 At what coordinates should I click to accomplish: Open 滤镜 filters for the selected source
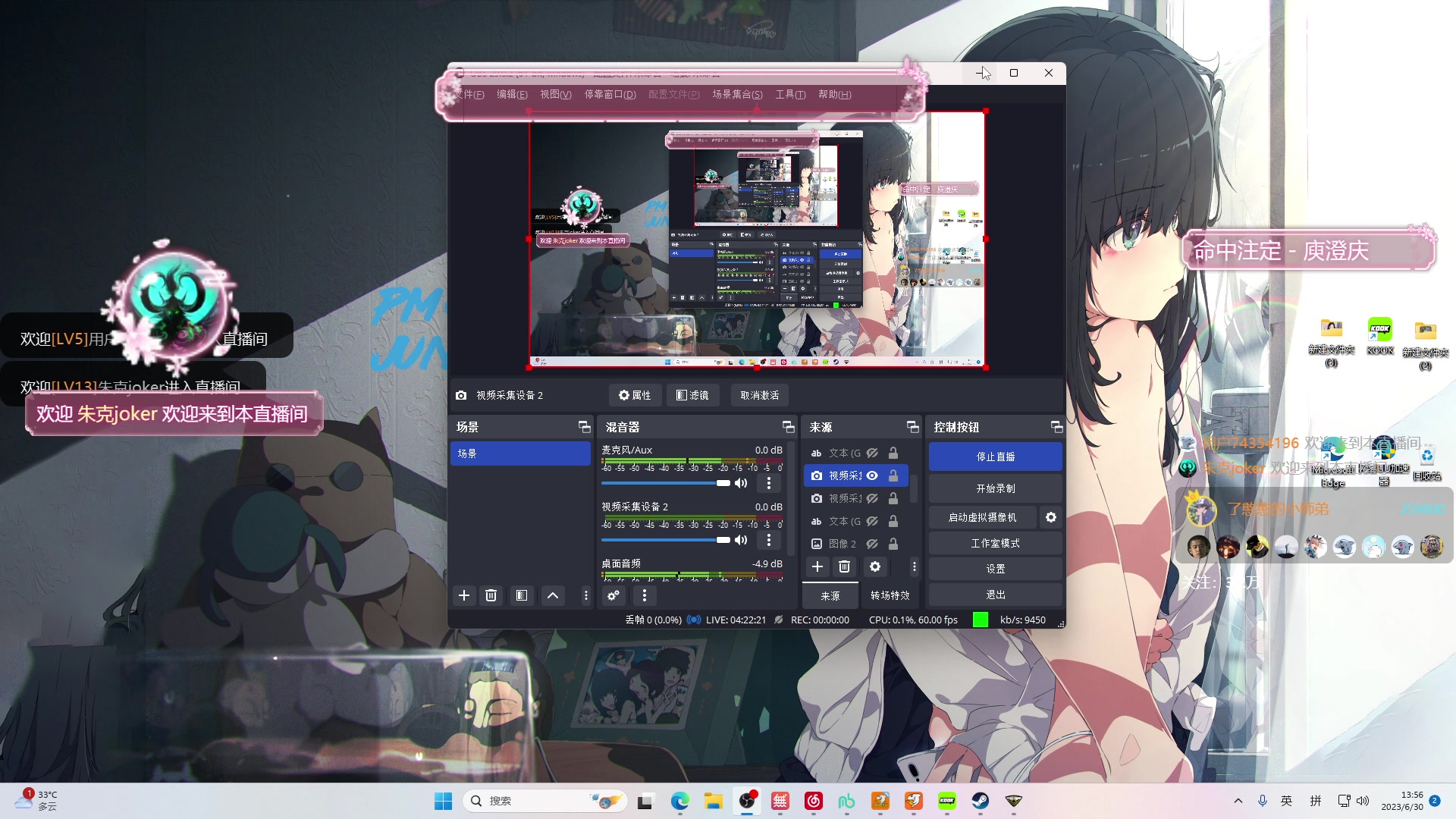tap(692, 395)
